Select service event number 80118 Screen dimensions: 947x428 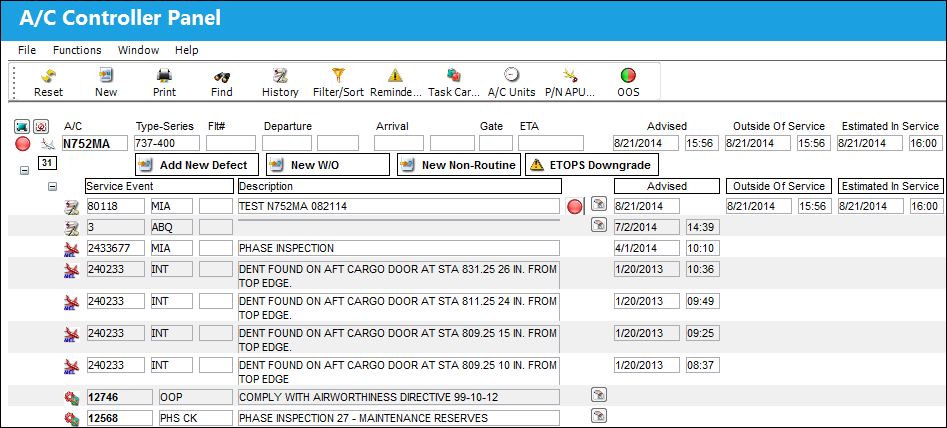pos(116,206)
